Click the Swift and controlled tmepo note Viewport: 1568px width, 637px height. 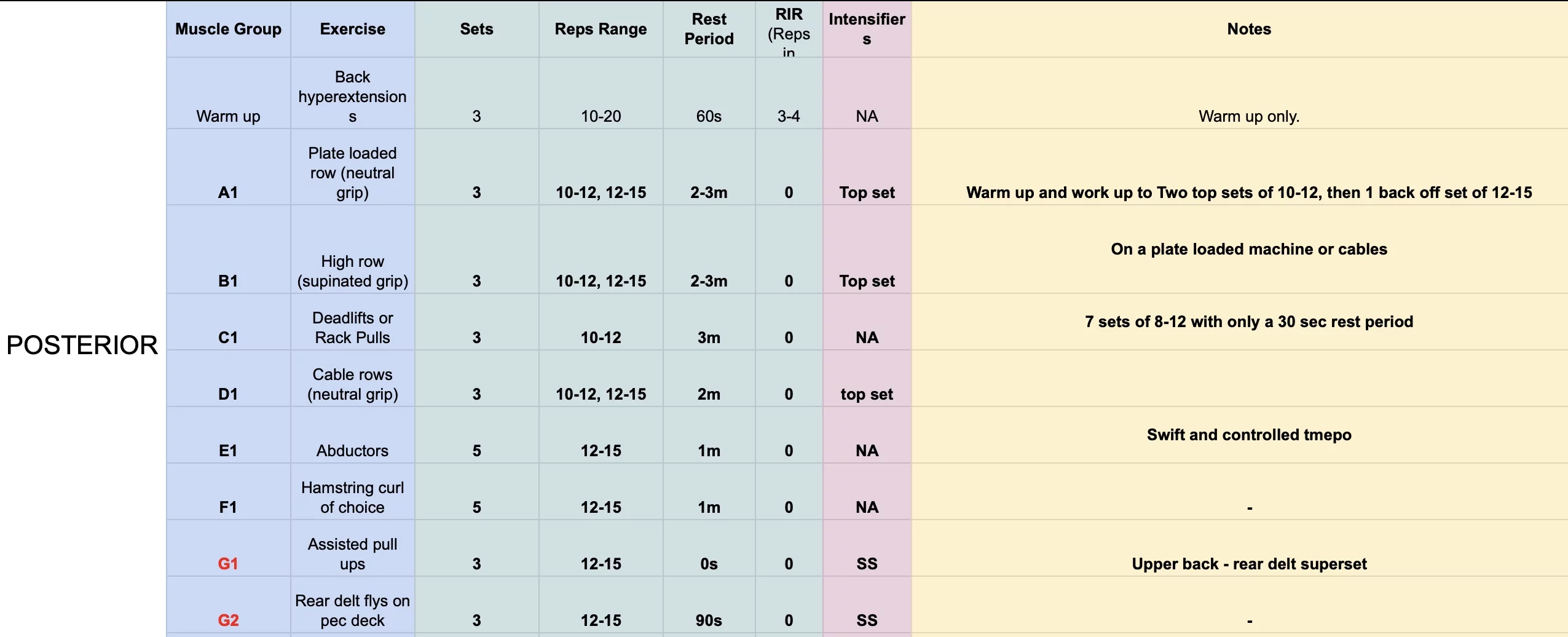[x=1248, y=435]
